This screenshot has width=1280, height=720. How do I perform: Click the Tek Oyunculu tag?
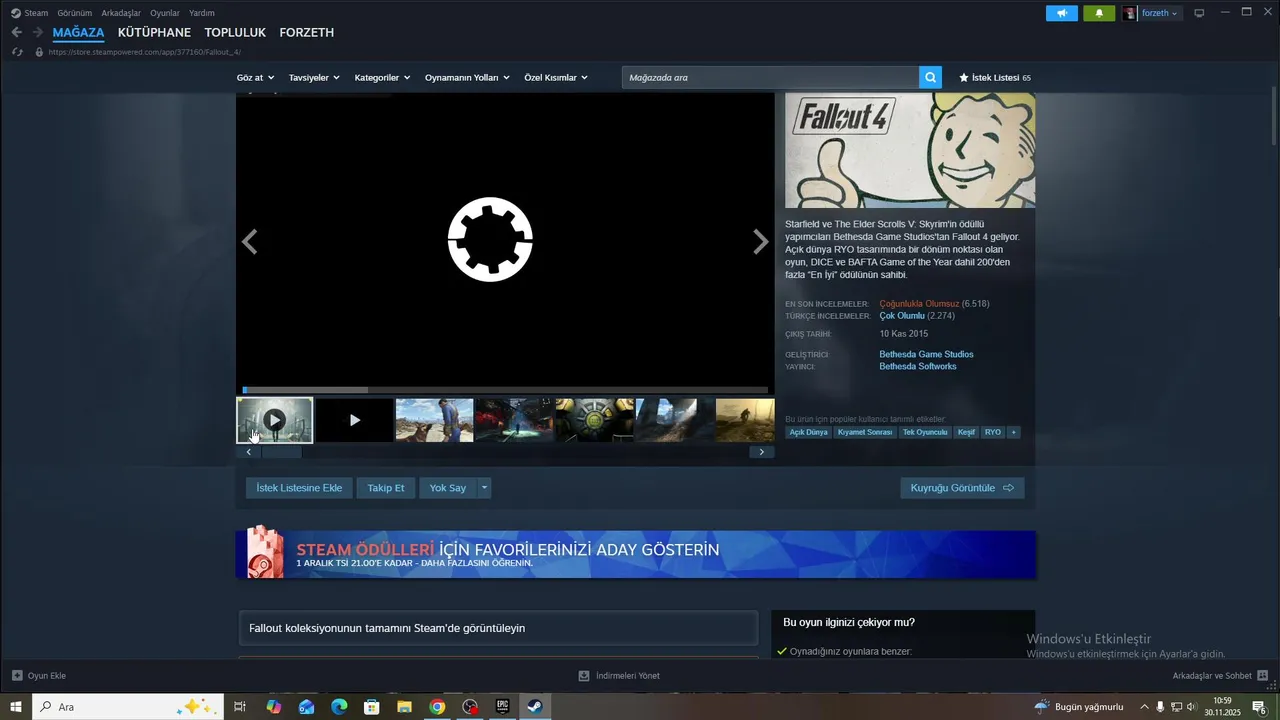[925, 432]
